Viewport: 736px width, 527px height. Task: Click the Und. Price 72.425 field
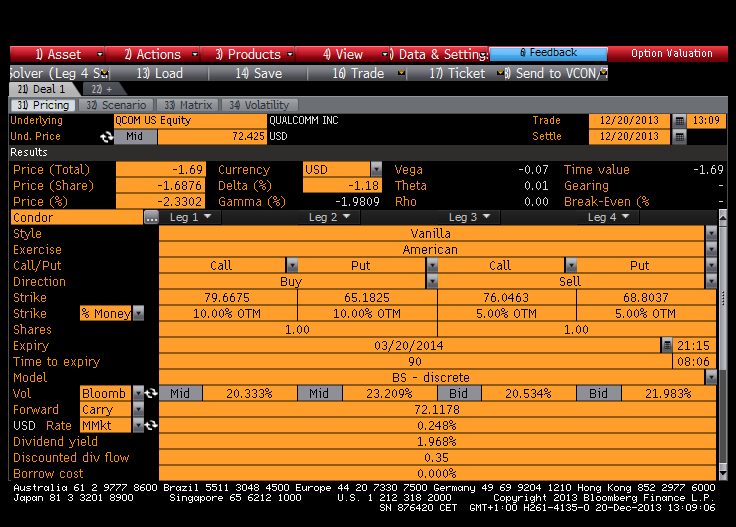pyautogui.click(x=212, y=137)
